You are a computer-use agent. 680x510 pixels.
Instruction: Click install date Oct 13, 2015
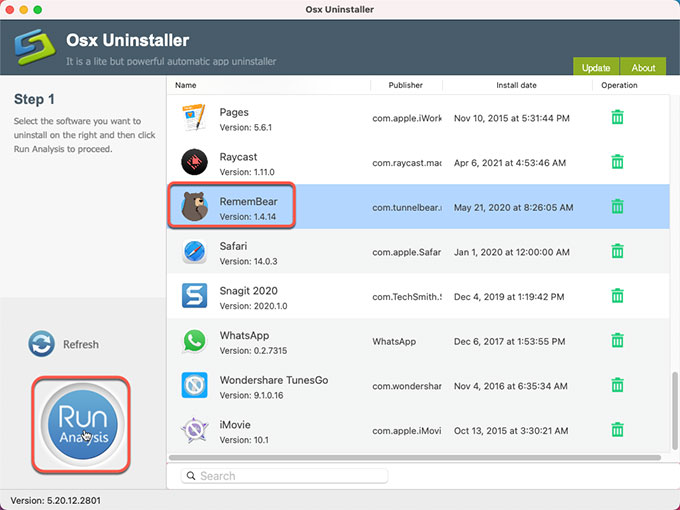coord(511,431)
